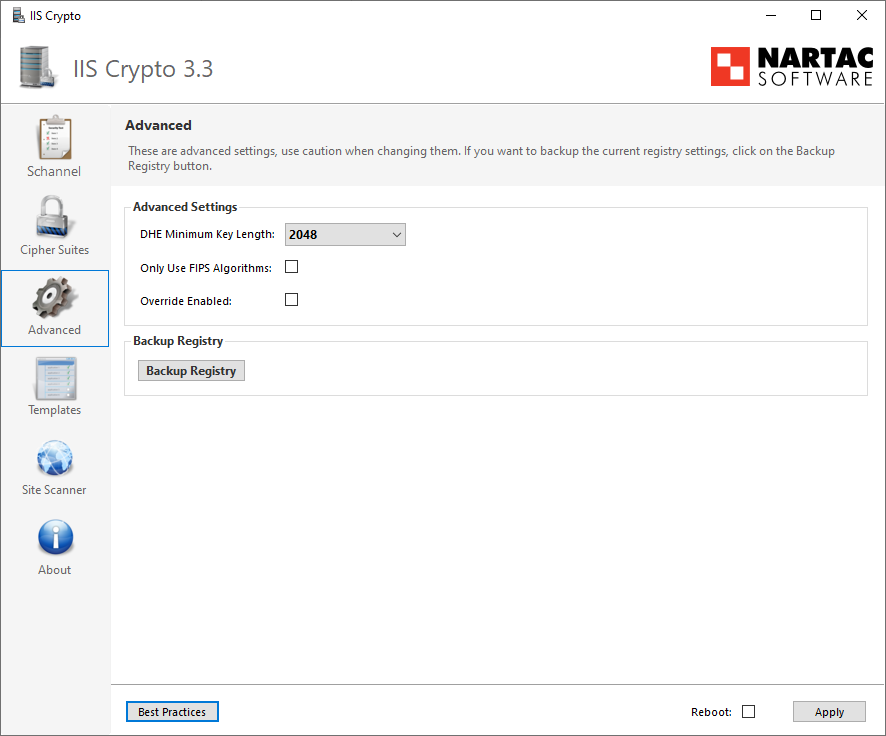Open the Site Scanner globe icon
This screenshot has height=736, width=886.
(55, 458)
